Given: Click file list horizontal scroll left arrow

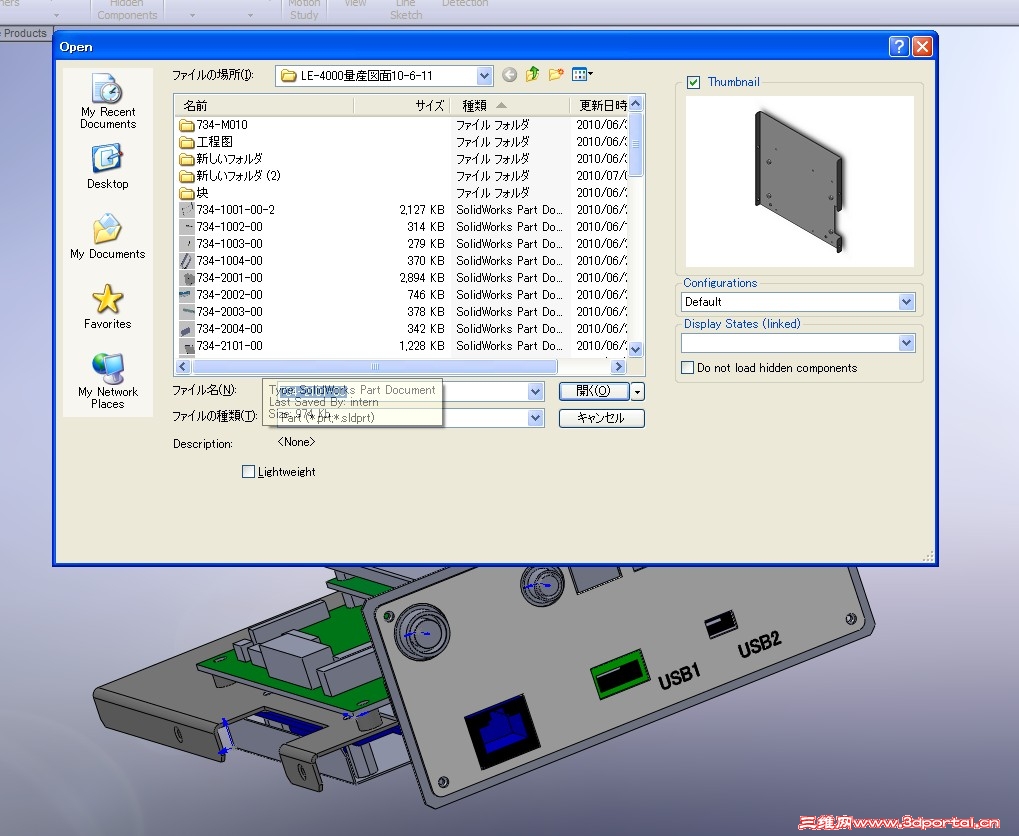Looking at the screenshot, I should [x=183, y=367].
